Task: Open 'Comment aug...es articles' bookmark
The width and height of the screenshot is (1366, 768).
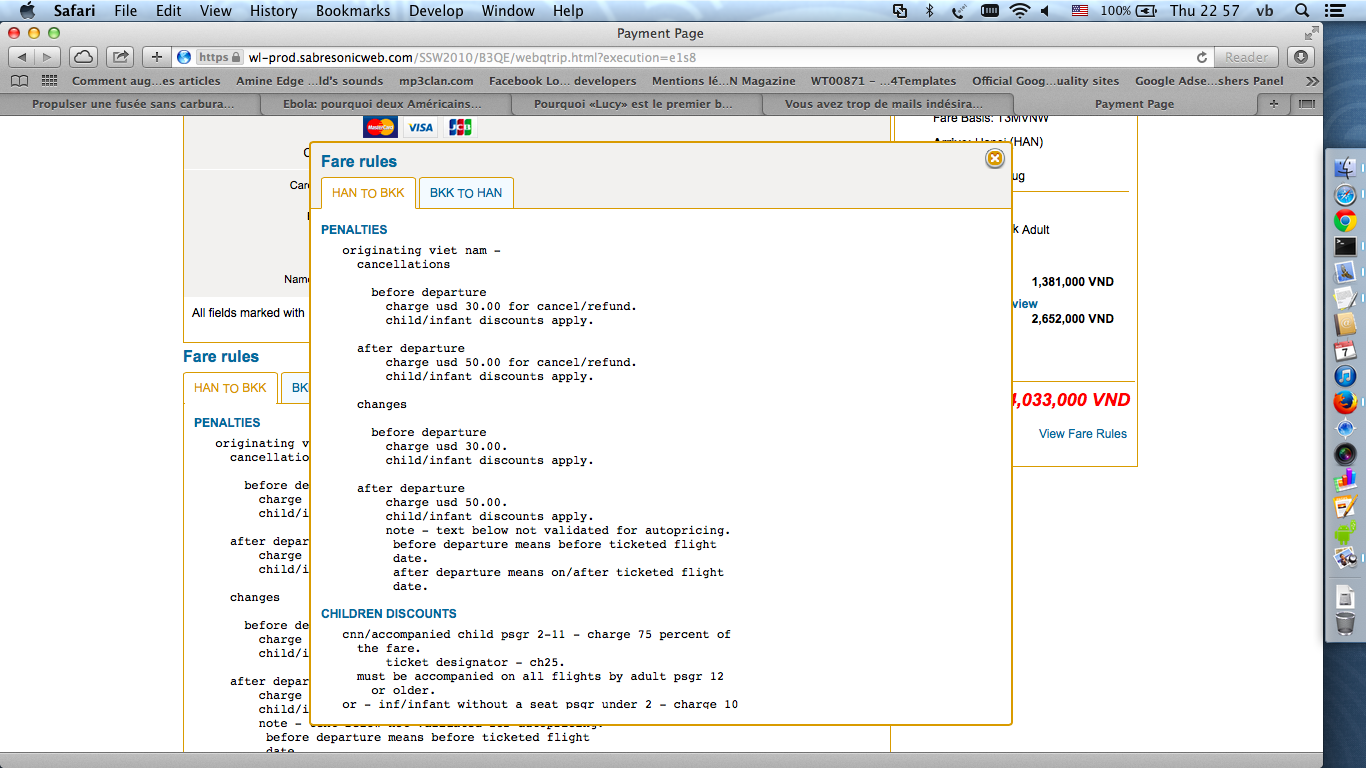Action: click(146, 81)
